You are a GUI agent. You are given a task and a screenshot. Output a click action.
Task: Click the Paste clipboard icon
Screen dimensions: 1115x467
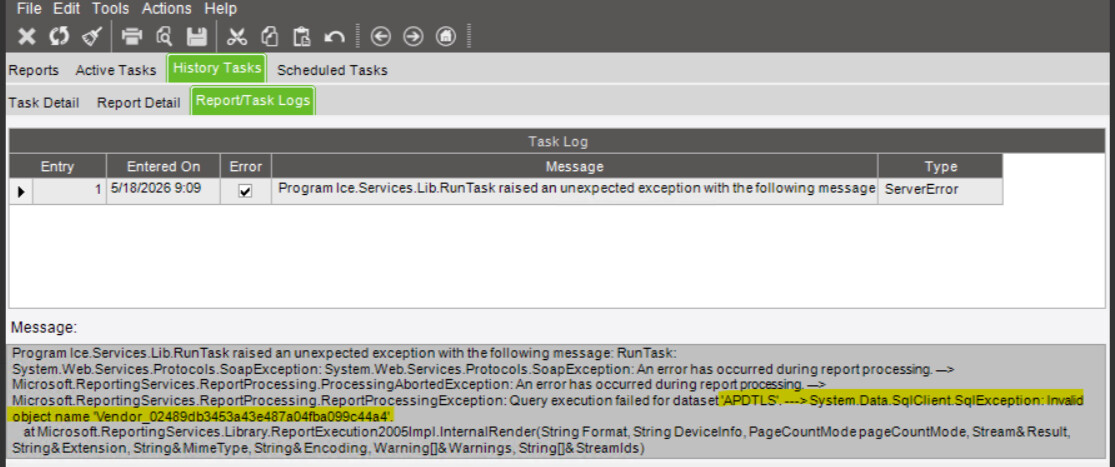pos(302,36)
